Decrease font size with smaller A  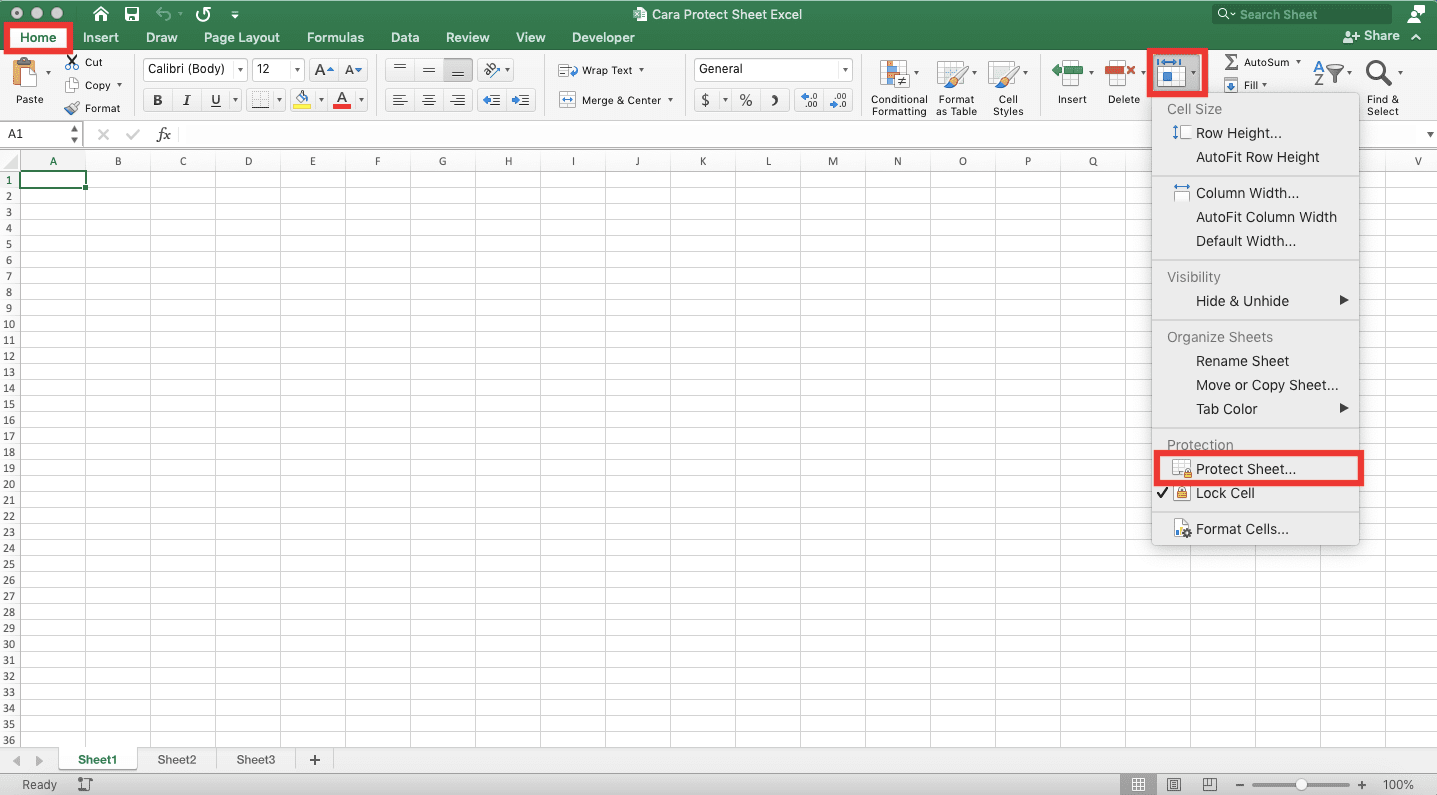tap(353, 70)
